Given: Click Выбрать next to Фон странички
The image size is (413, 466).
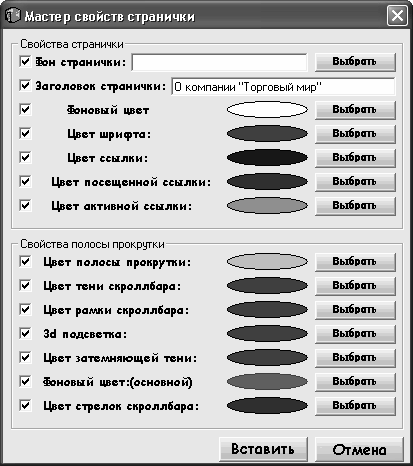Looking at the screenshot, I should pyautogui.click(x=355, y=62).
